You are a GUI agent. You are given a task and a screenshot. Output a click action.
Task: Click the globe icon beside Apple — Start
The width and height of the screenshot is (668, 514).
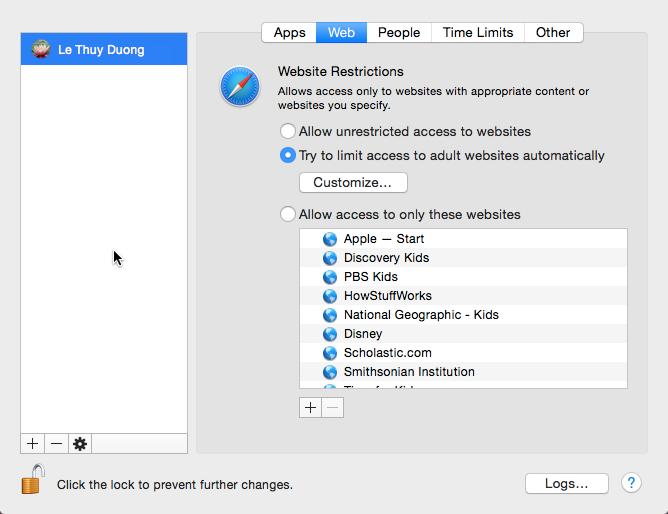coord(330,239)
